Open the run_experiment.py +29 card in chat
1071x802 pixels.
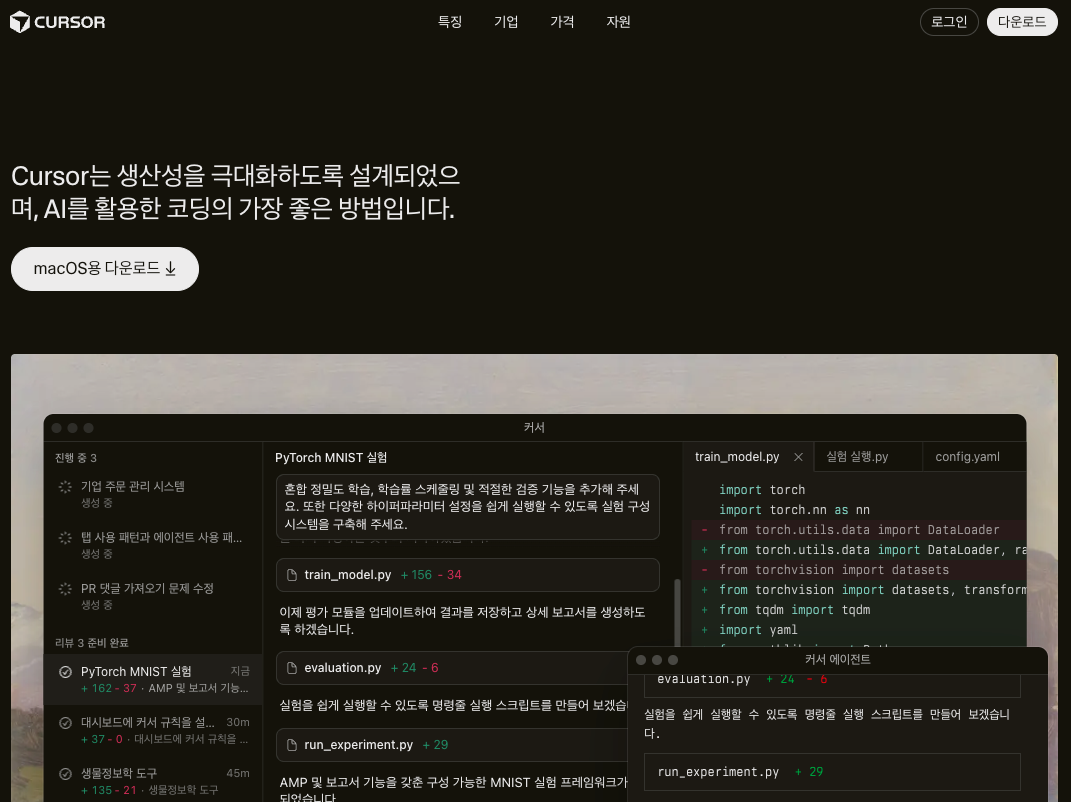pyautogui.click(x=452, y=745)
